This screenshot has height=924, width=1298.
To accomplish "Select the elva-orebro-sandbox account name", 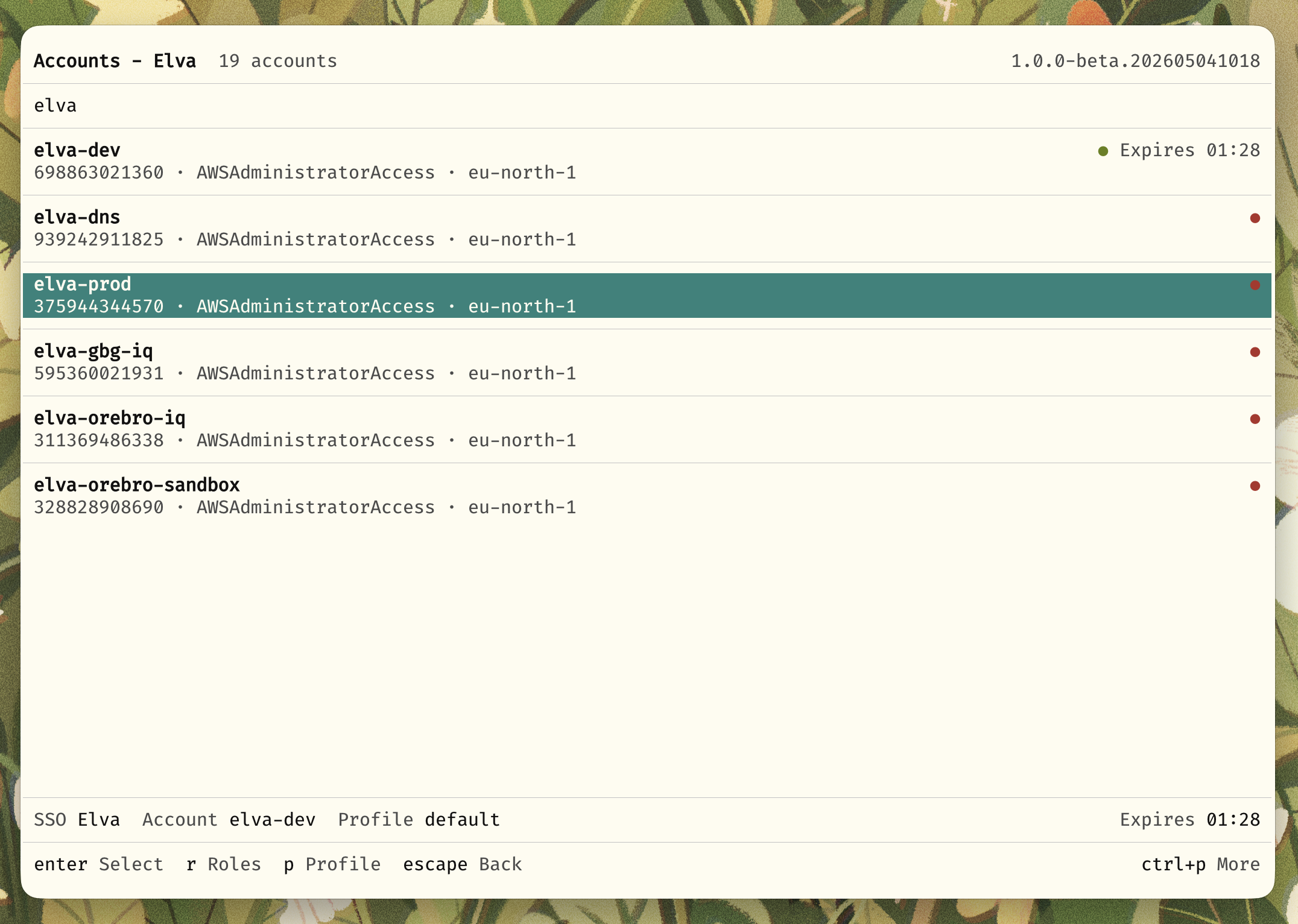I will coord(137,485).
